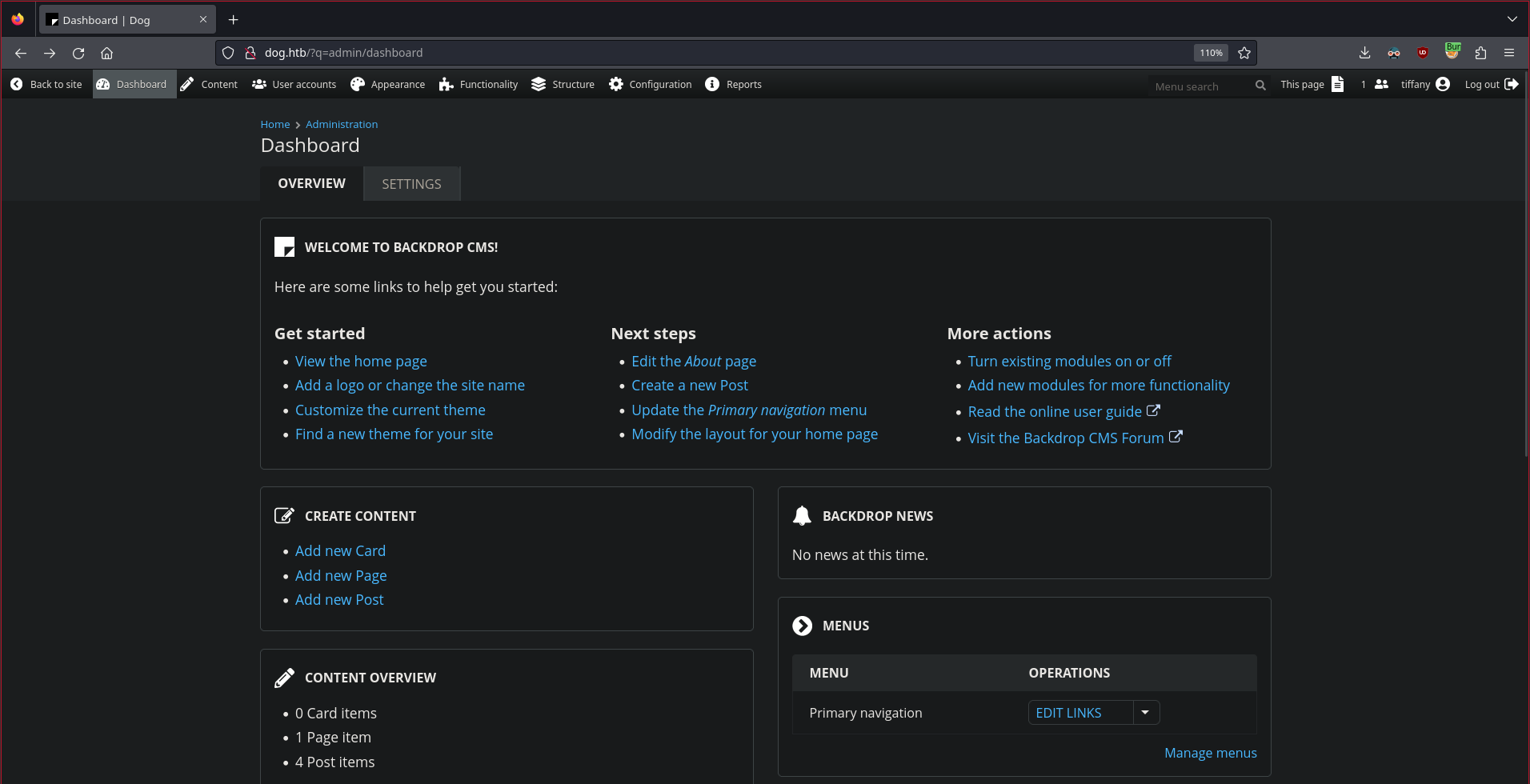Screen dimensions: 1530x784
Task: Open Find a new theme link
Action: (394, 434)
